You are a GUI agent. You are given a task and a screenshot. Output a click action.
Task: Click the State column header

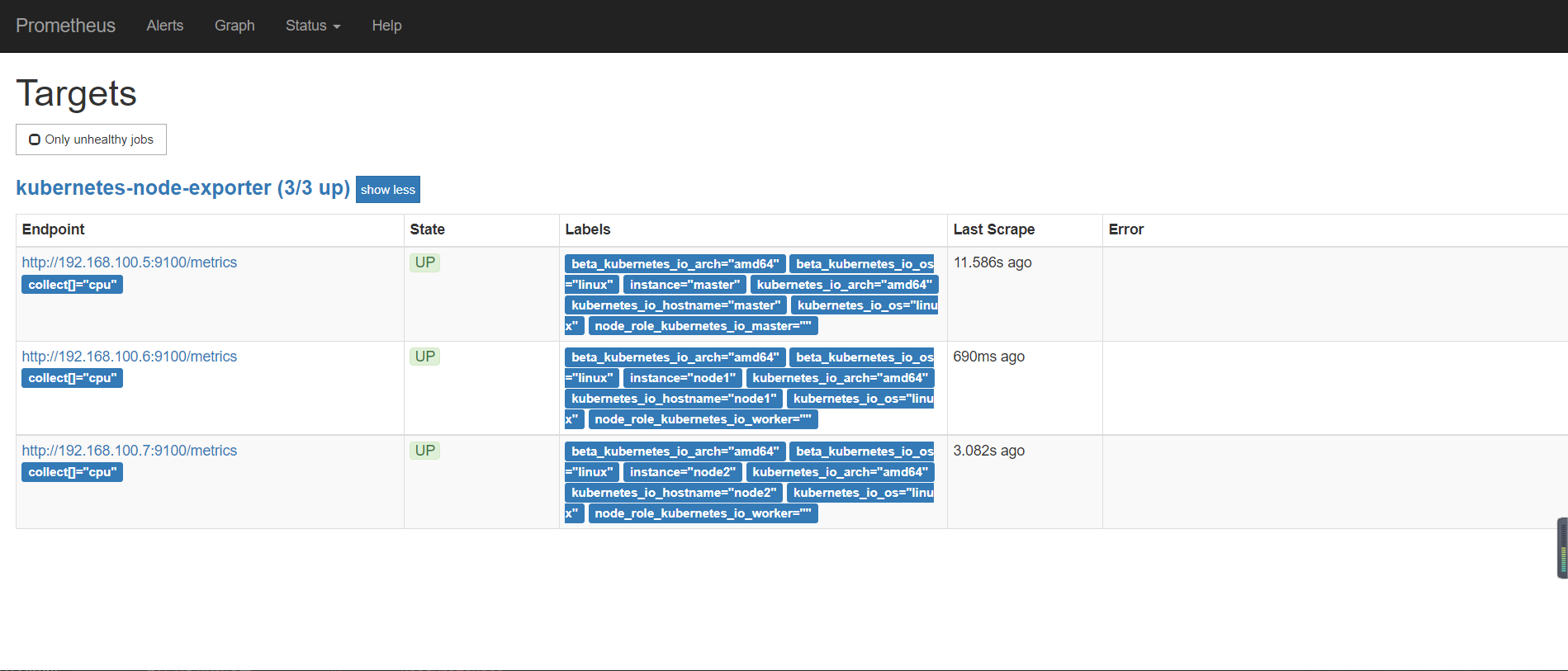click(428, 229)
